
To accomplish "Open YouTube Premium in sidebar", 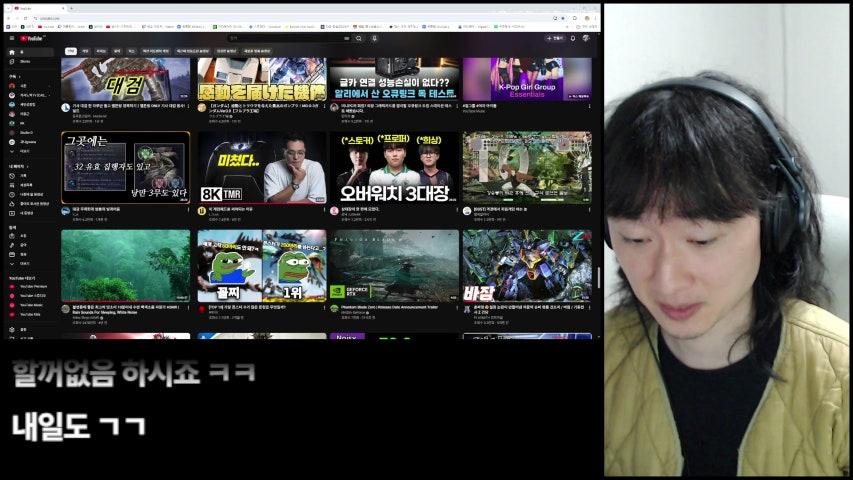I will pyautogui.click(x=30, y=286).
